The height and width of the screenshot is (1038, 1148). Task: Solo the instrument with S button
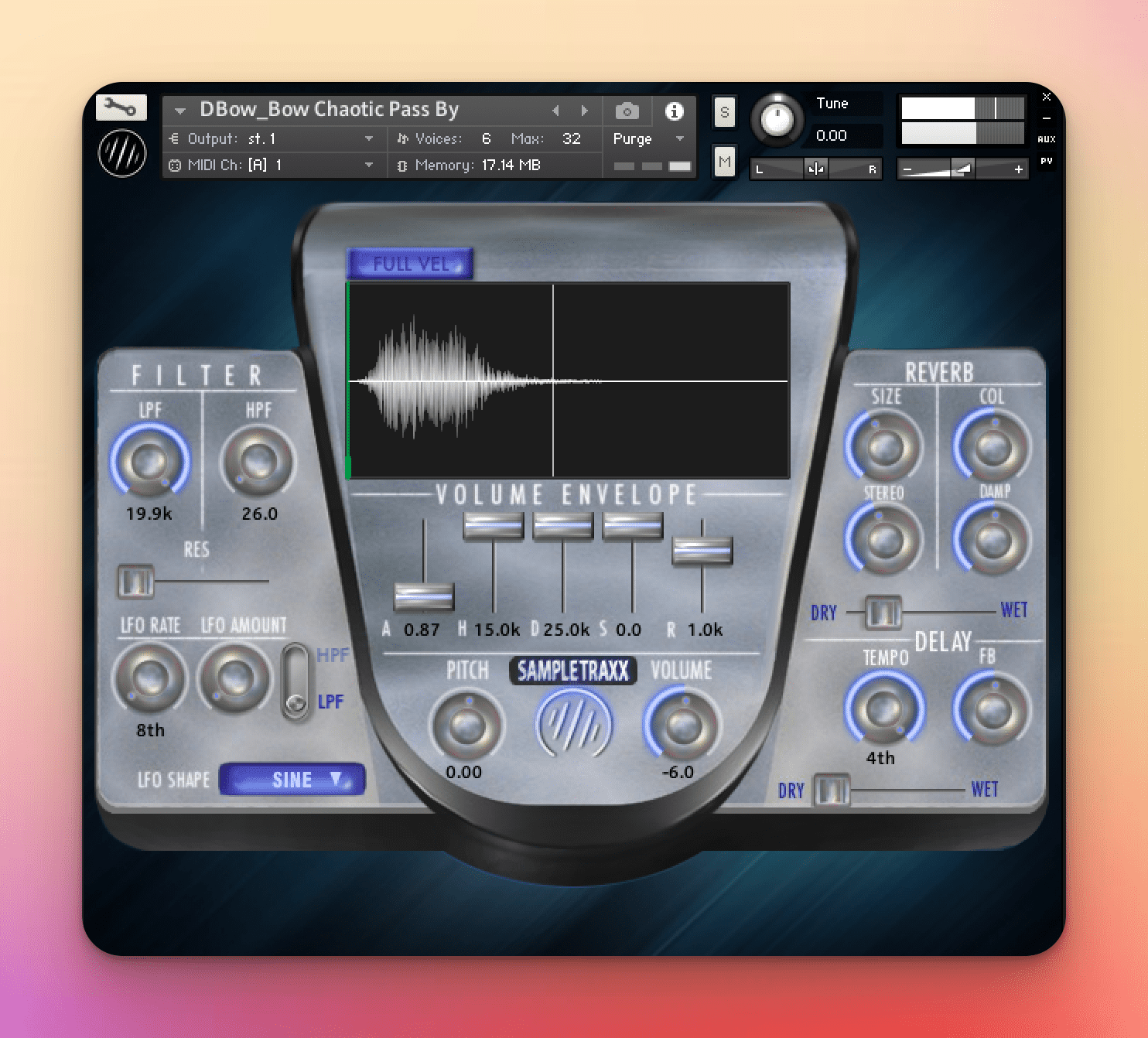pos(724,112)
